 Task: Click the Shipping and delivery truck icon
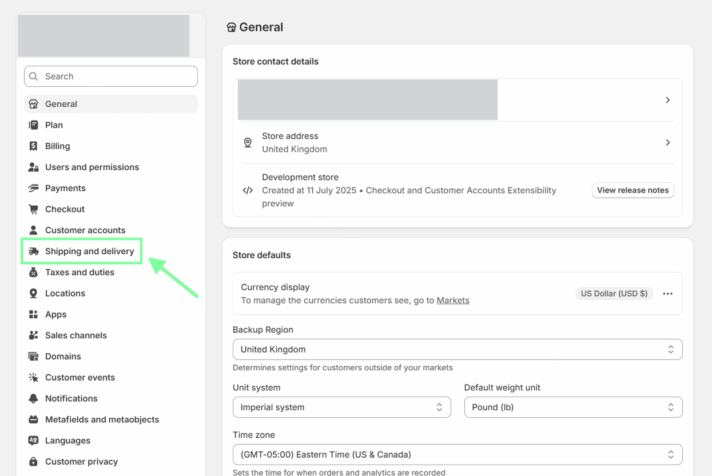[x=33, y=251]
